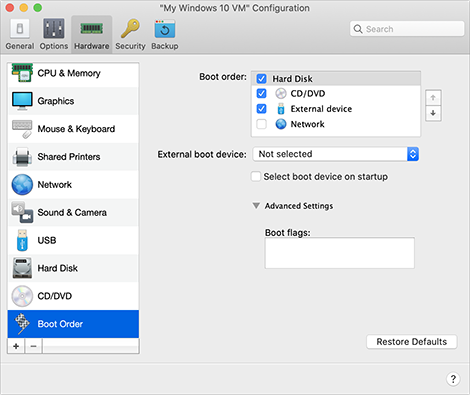Move the boot item up with the up arrow
Screen dimensions: 470x395
point(433,98)
